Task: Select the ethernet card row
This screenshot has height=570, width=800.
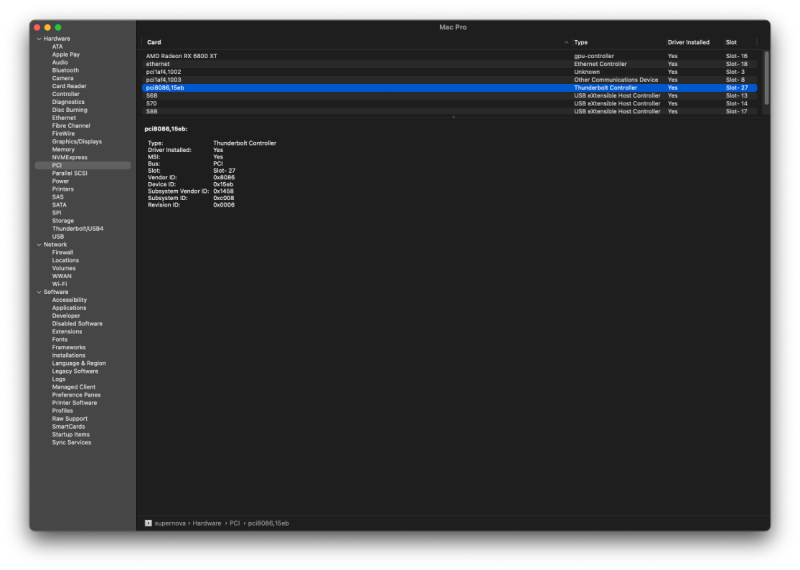Action: pyautogui.click(x=449, y=64)
